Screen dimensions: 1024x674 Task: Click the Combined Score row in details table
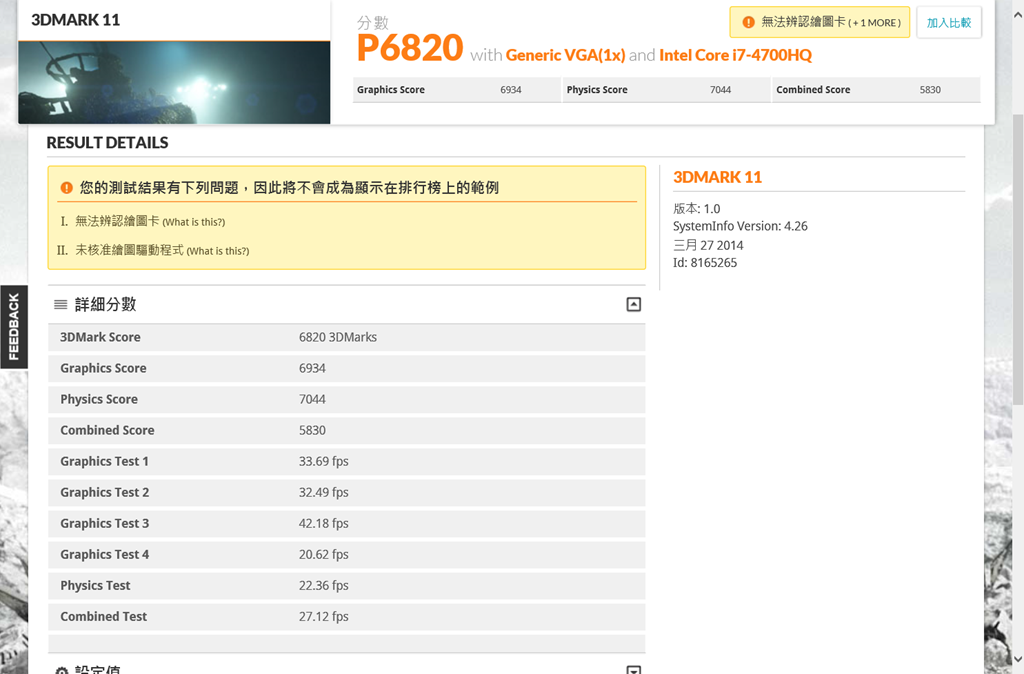coord(347,430)
